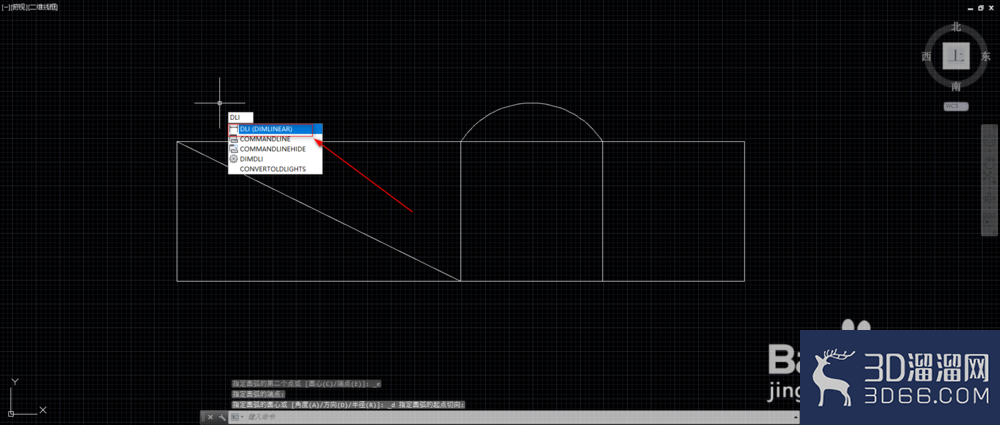The height and width of the screenshot is (425, 1000).
Task: Close the command line window with X
Action: [x=210, y=417]
